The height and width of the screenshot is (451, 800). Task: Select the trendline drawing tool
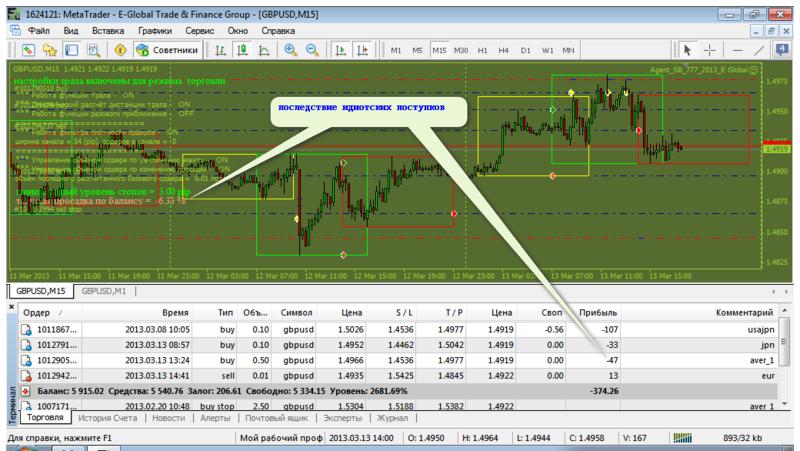point(759,50)
